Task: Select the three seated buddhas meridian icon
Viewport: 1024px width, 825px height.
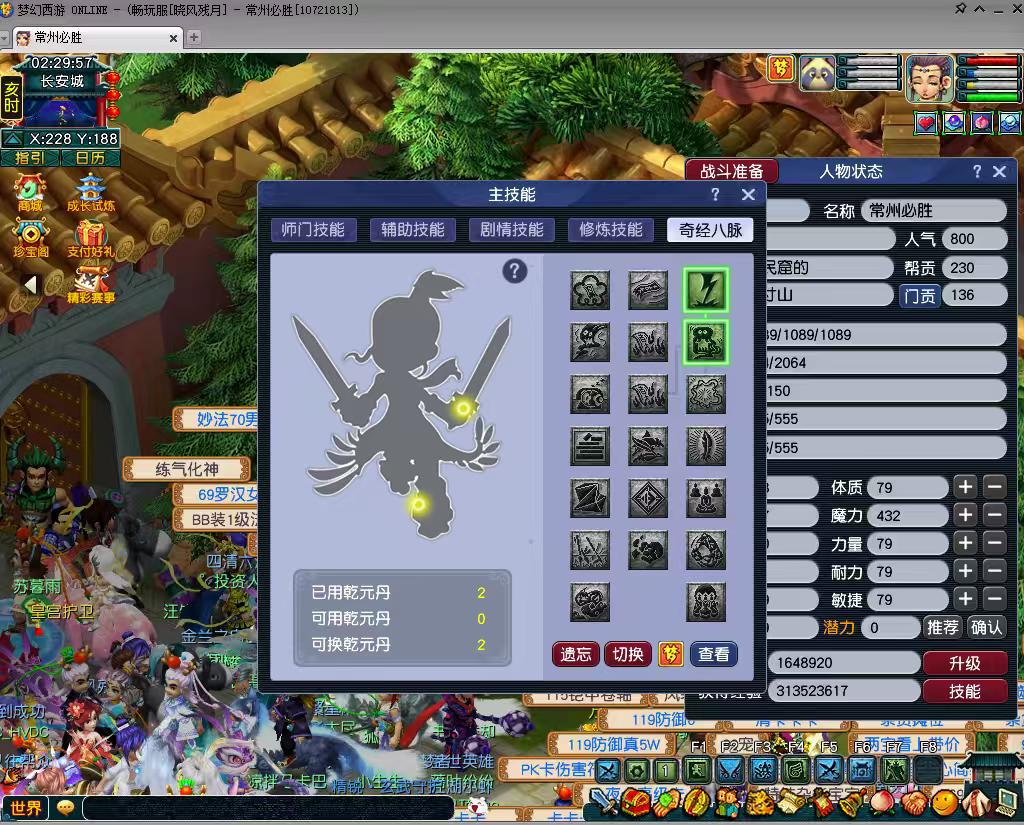Action: point(706,498)
